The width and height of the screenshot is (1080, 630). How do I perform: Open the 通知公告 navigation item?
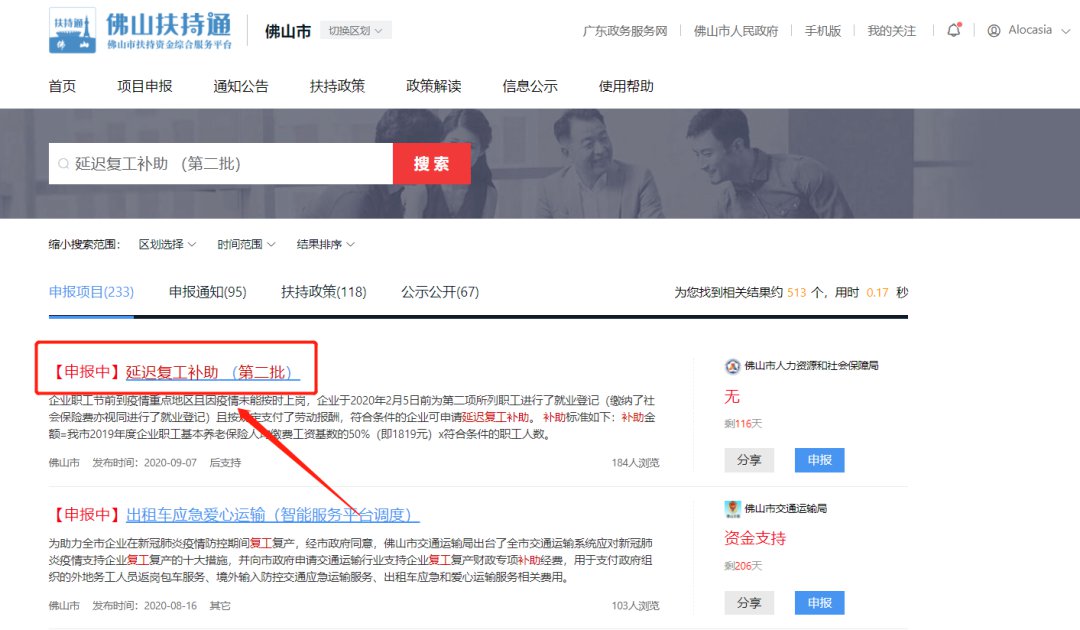(241, 86)
